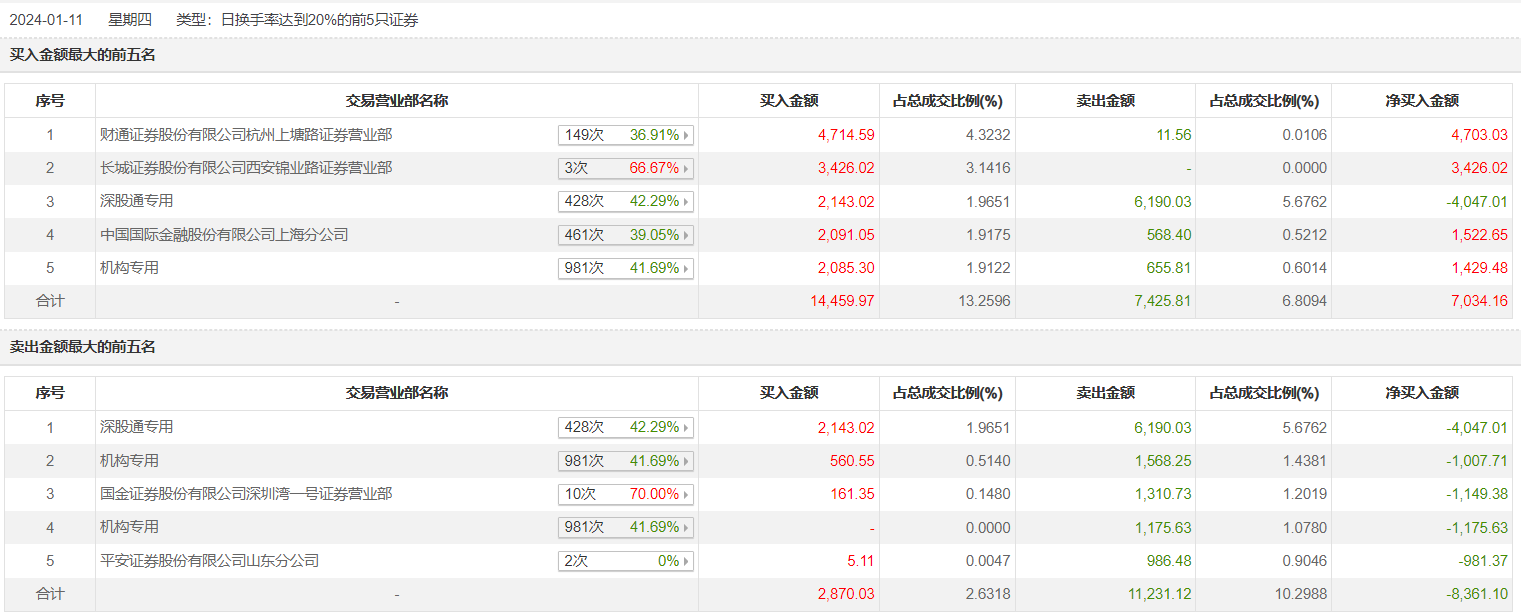Expand the 3次 66.67% stats box
This screenshot has width=1521, height=614.
pos(625,168)
